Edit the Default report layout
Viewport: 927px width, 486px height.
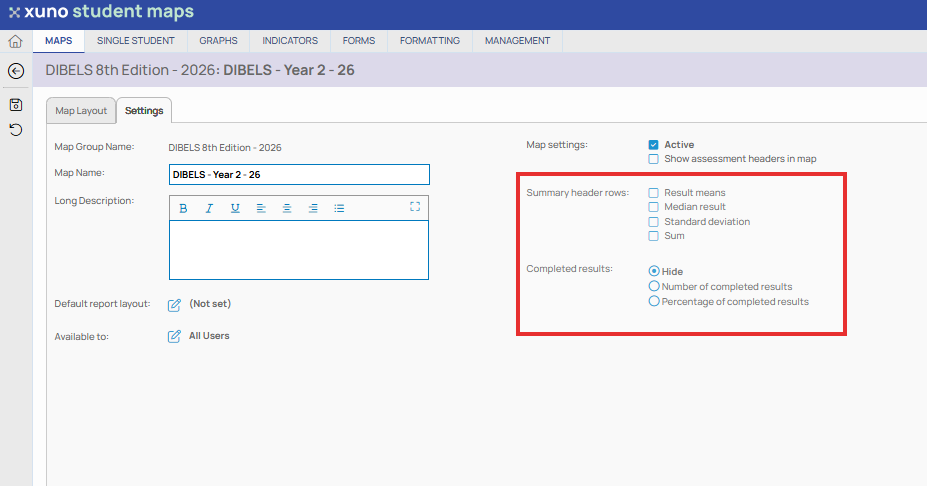pyautogui.click(x=174, y=305)
